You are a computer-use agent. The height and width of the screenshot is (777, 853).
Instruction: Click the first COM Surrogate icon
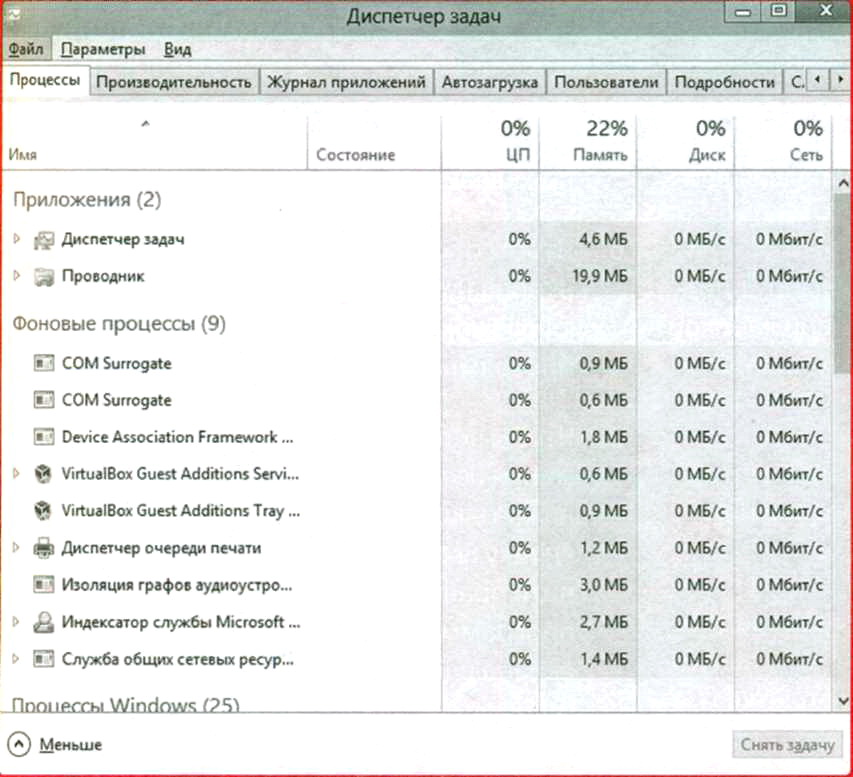coord(43,364)
